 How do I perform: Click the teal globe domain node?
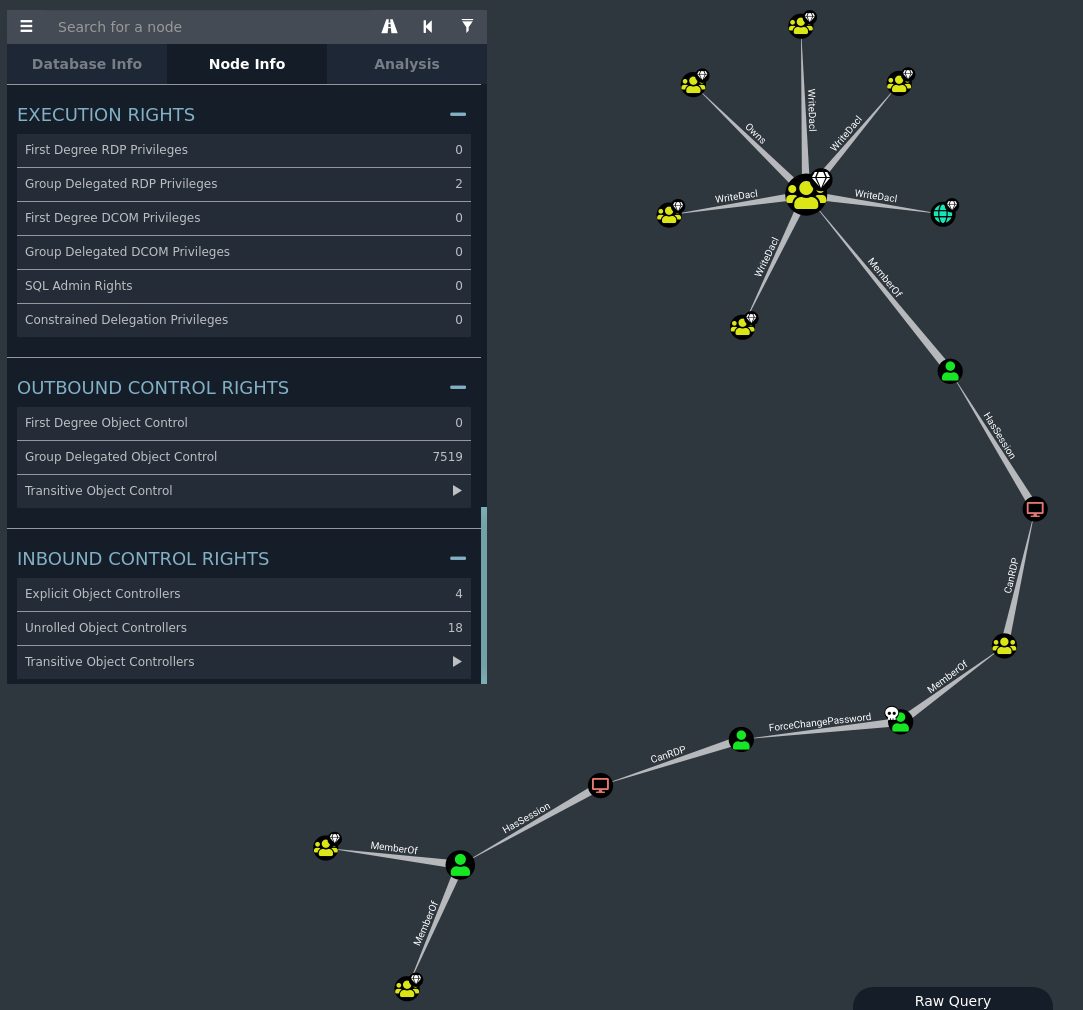pyautogui.click(x=943, y=214)
